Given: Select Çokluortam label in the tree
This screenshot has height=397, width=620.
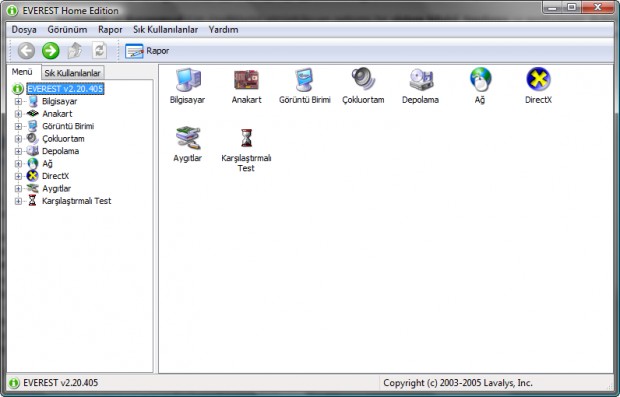Looking at the screenshot, I should 63,138.
